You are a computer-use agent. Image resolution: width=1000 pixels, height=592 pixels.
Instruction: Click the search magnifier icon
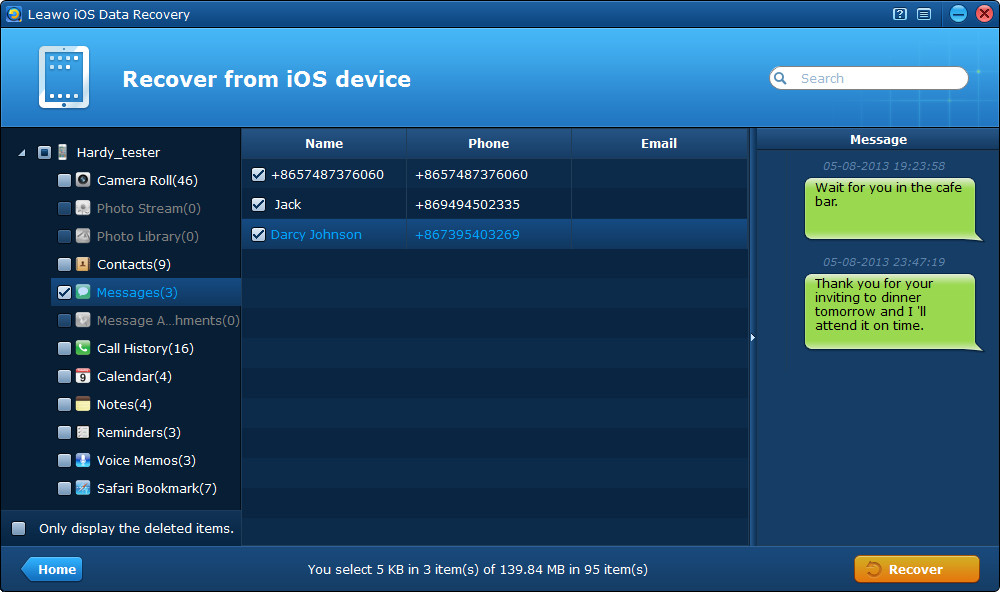(x=780, y=78)
